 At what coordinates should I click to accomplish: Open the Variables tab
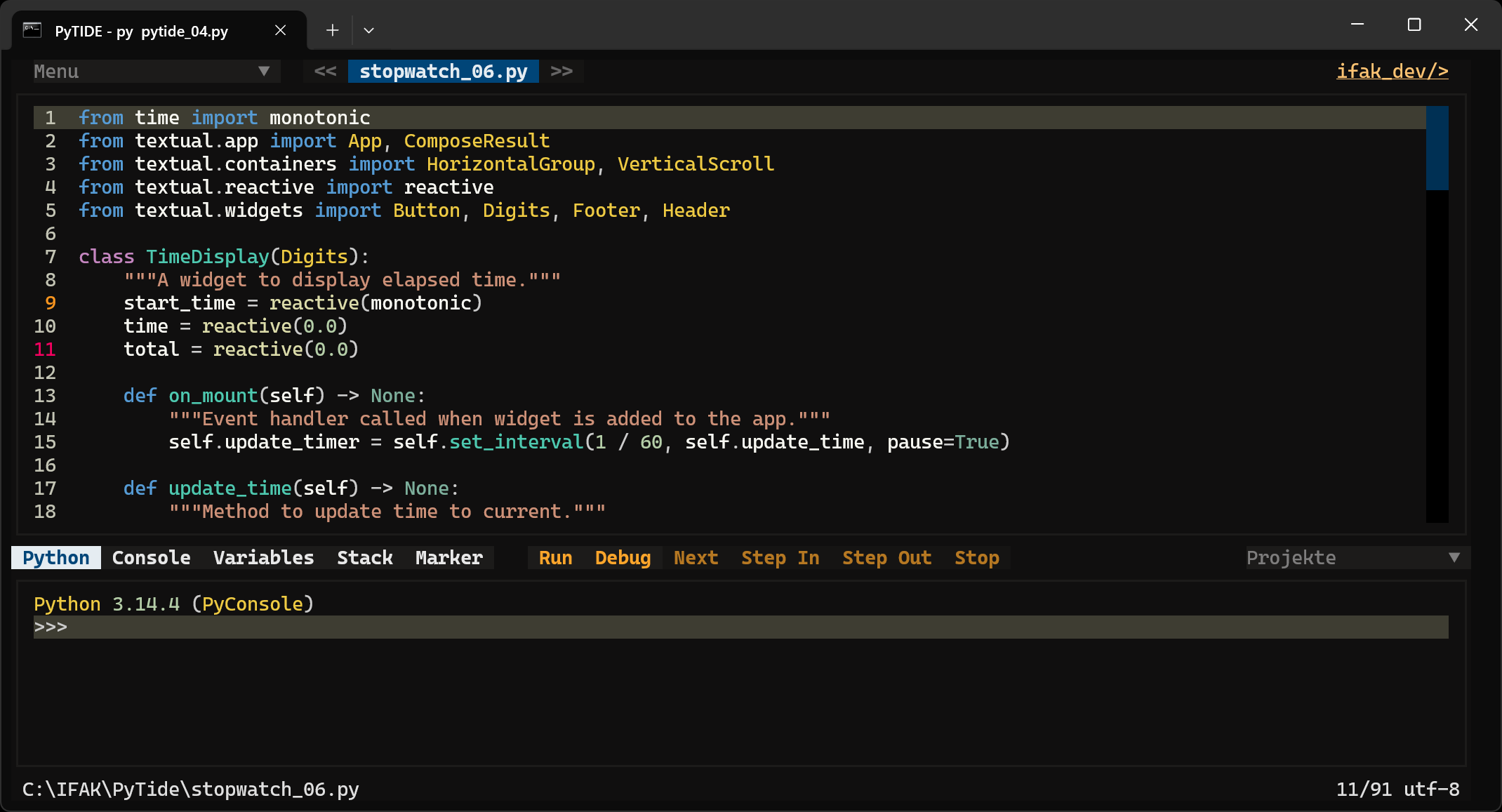click(264, 557)
